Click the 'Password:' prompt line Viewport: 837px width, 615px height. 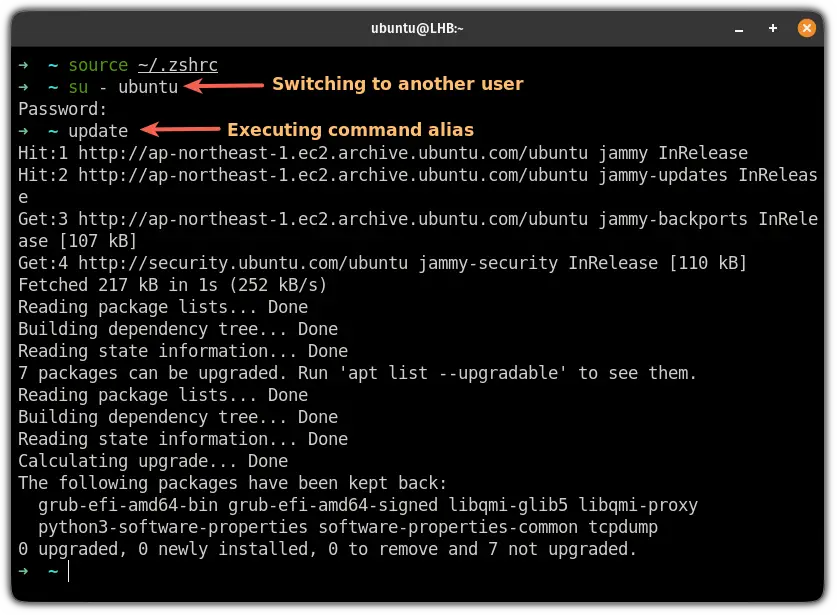62,109
